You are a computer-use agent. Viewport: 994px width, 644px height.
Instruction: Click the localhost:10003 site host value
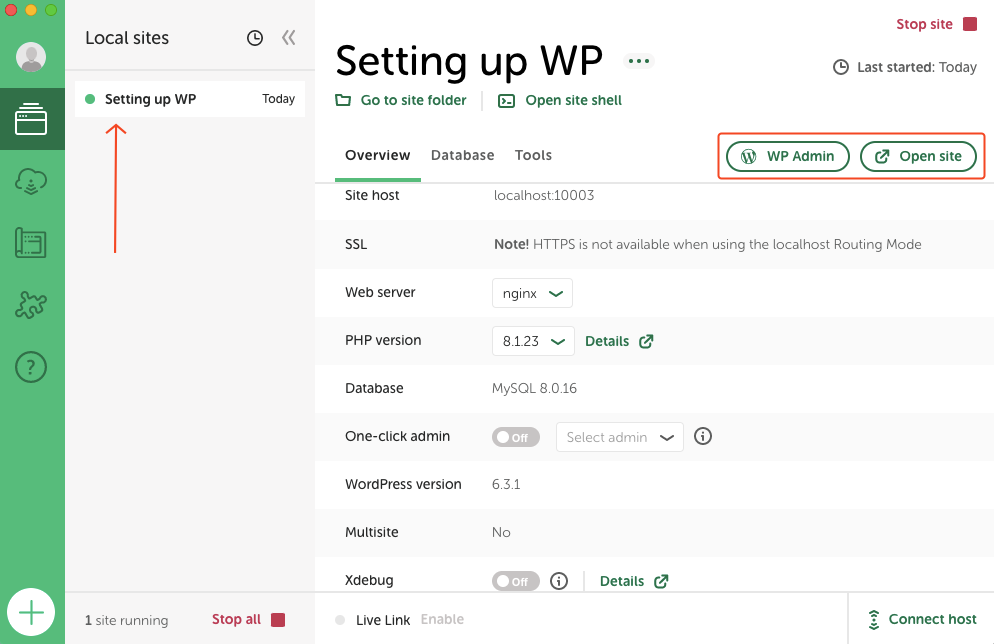click(x=544, y=195)
